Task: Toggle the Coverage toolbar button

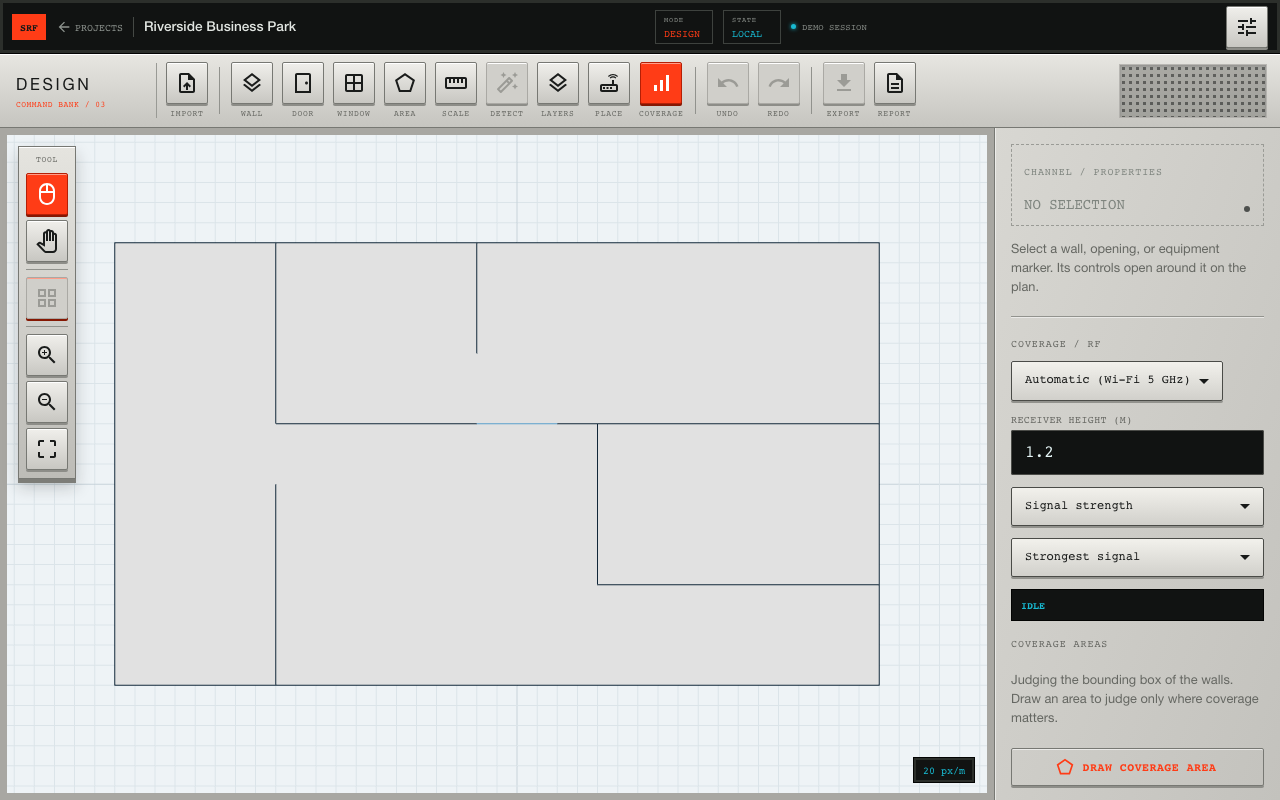Action: 661,84
